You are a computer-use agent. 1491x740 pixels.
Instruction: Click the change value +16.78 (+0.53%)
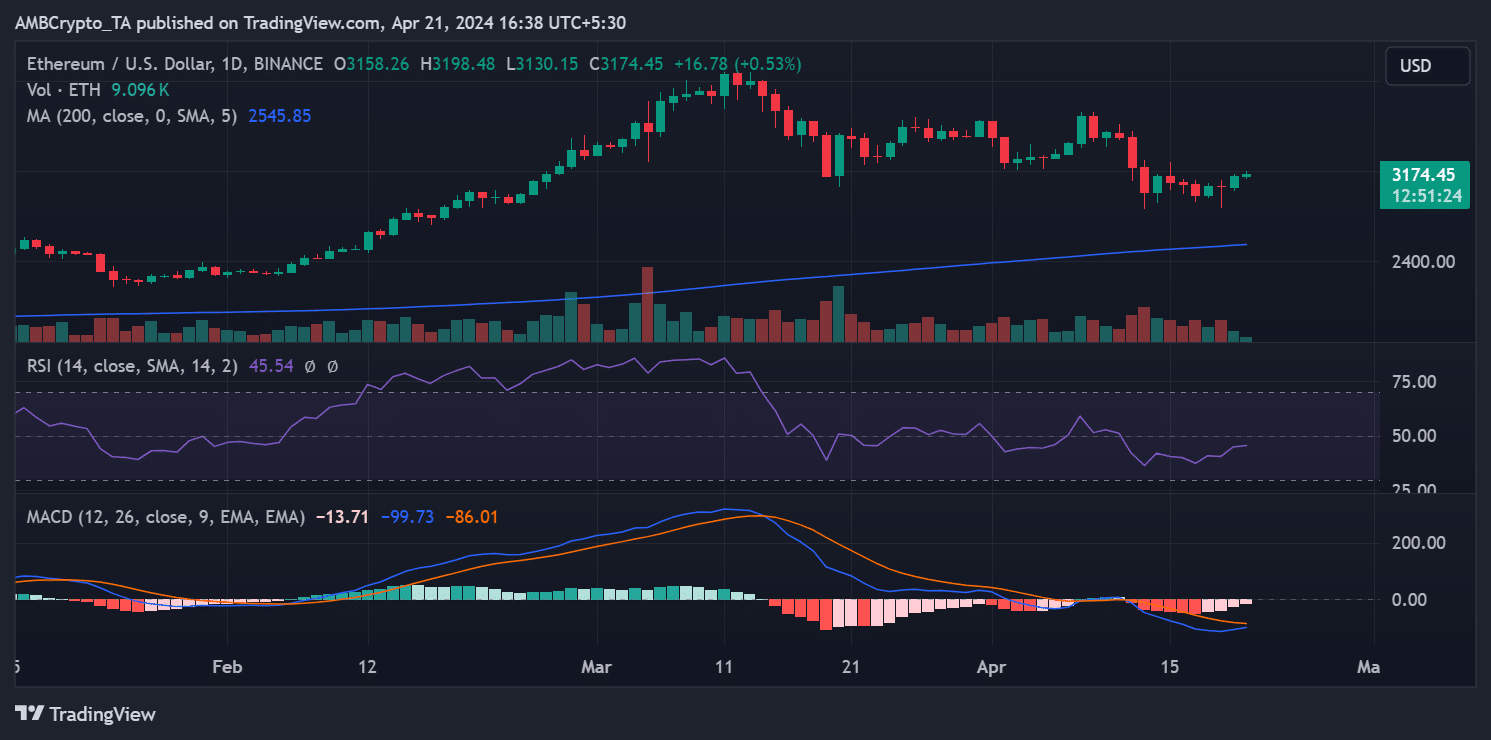click(738, 64)
